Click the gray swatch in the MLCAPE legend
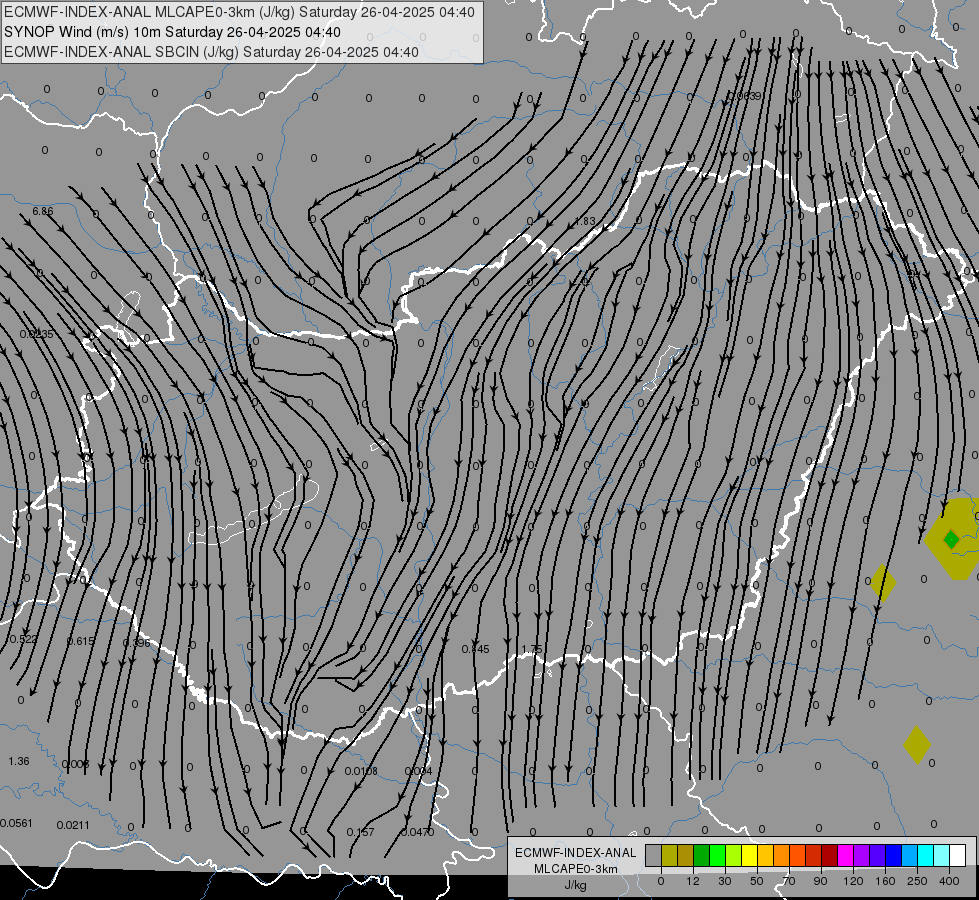This screenshot has width=979, height=900. click(x=653, y=855)
